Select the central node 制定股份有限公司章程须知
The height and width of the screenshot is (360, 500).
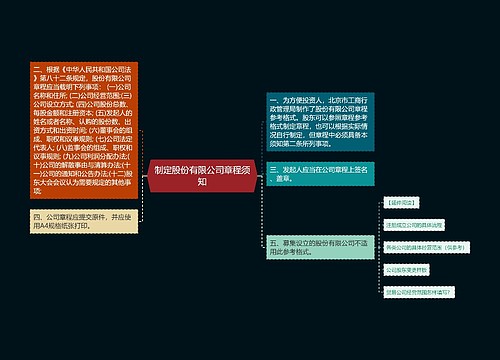[x=202, y=176]
